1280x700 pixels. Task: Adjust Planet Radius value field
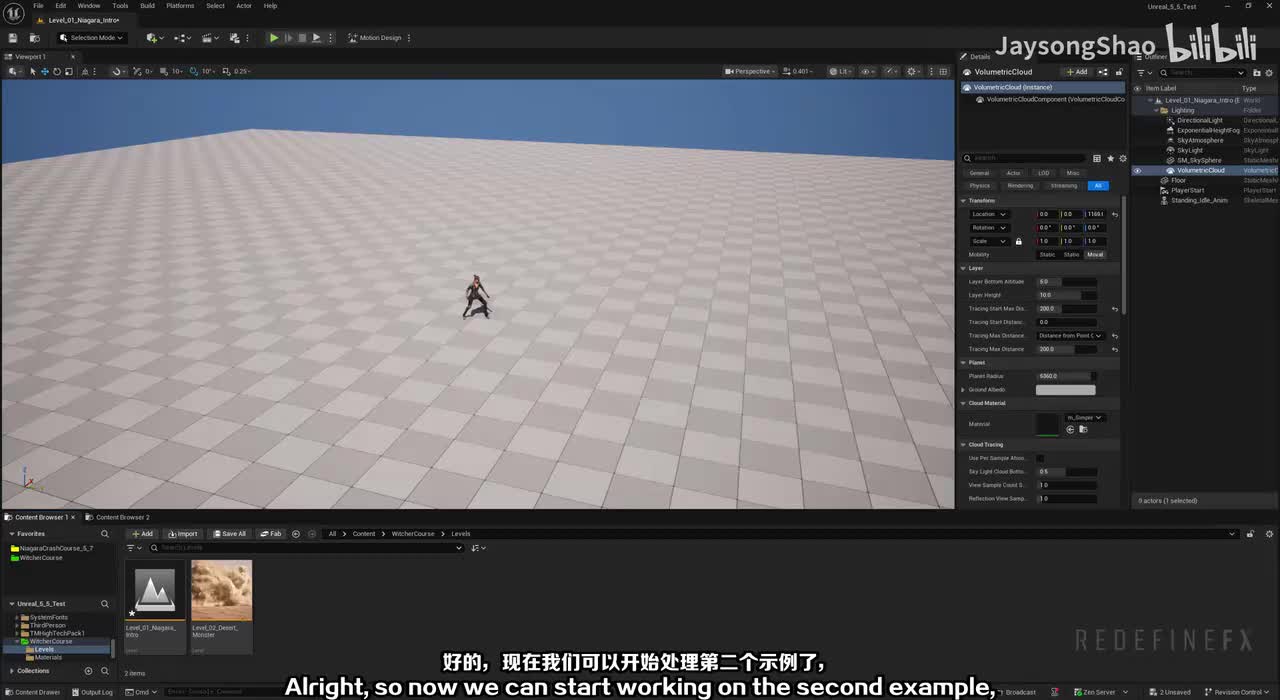pyautogui.click(x=1066, y=376)
